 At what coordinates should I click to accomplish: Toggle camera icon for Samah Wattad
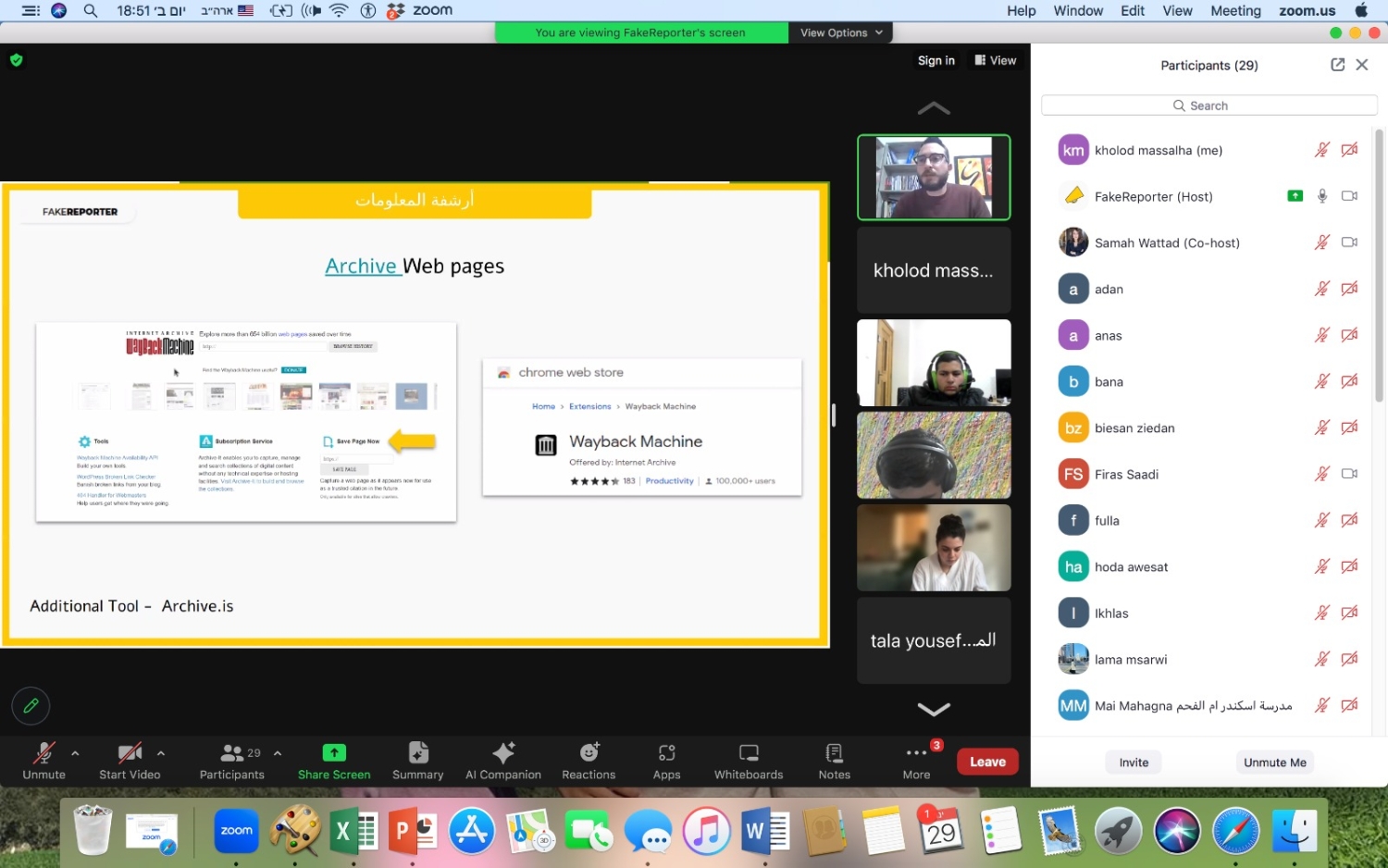tap(1349, 242)
